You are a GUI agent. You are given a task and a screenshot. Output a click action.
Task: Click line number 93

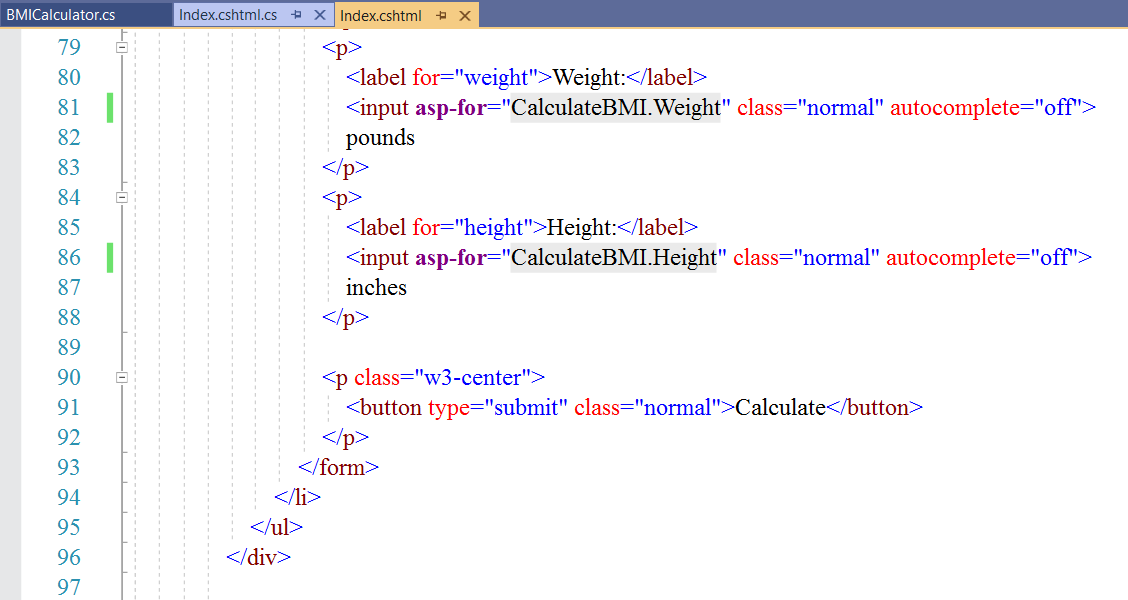[x=69, y=468]
